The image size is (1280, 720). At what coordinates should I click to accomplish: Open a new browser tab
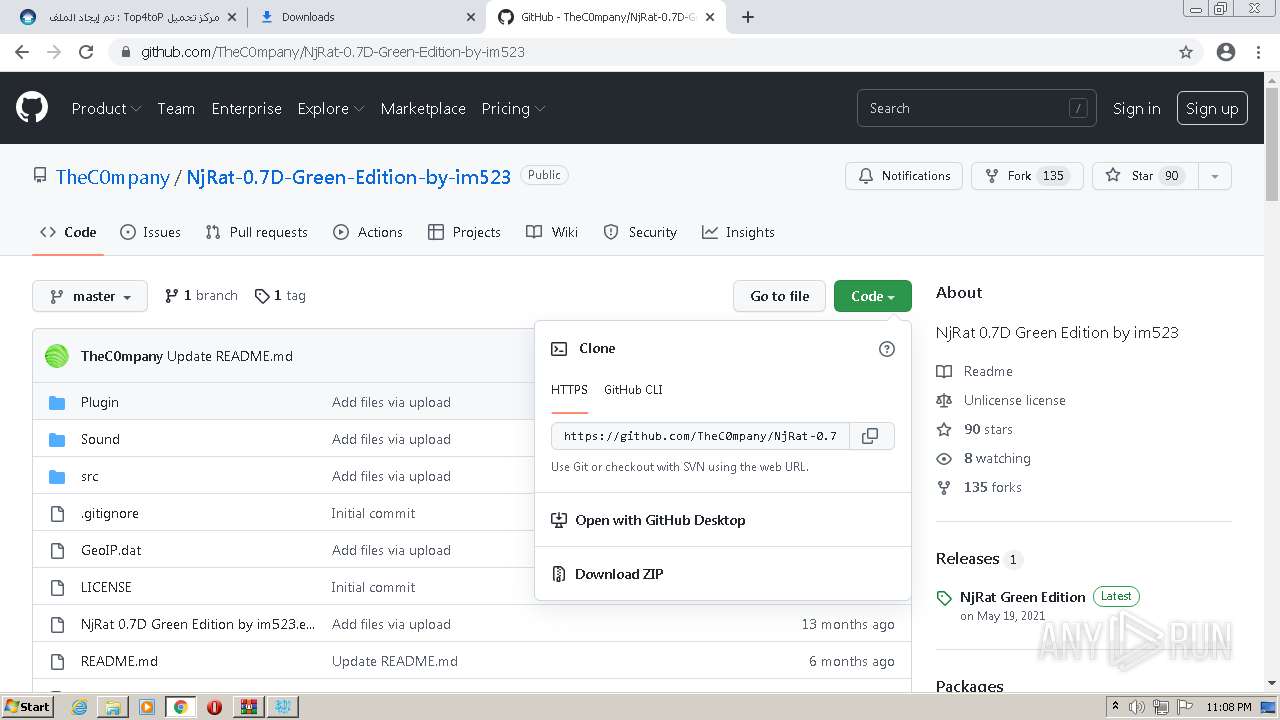pos(748,17)
